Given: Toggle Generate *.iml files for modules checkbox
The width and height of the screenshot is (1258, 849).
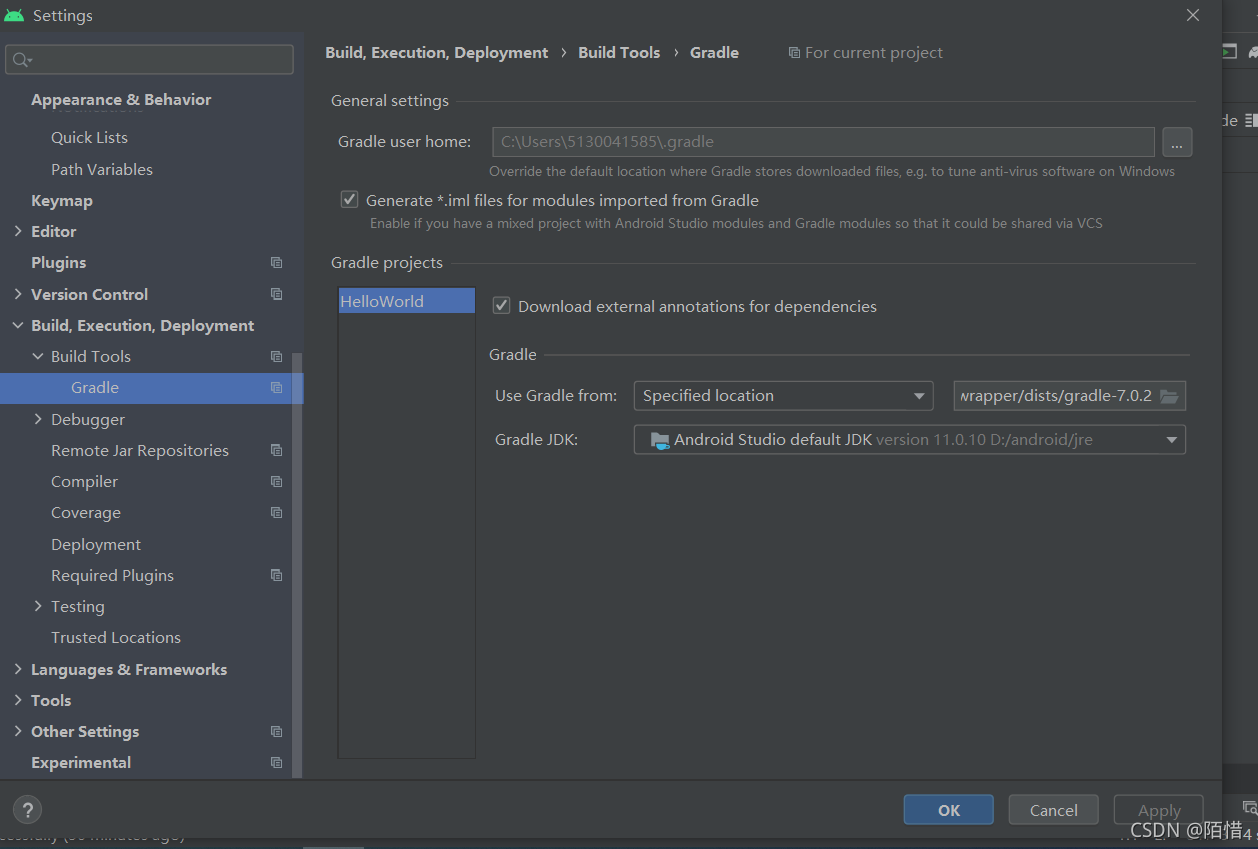Looking at the screenshot, I should point(349,200).
